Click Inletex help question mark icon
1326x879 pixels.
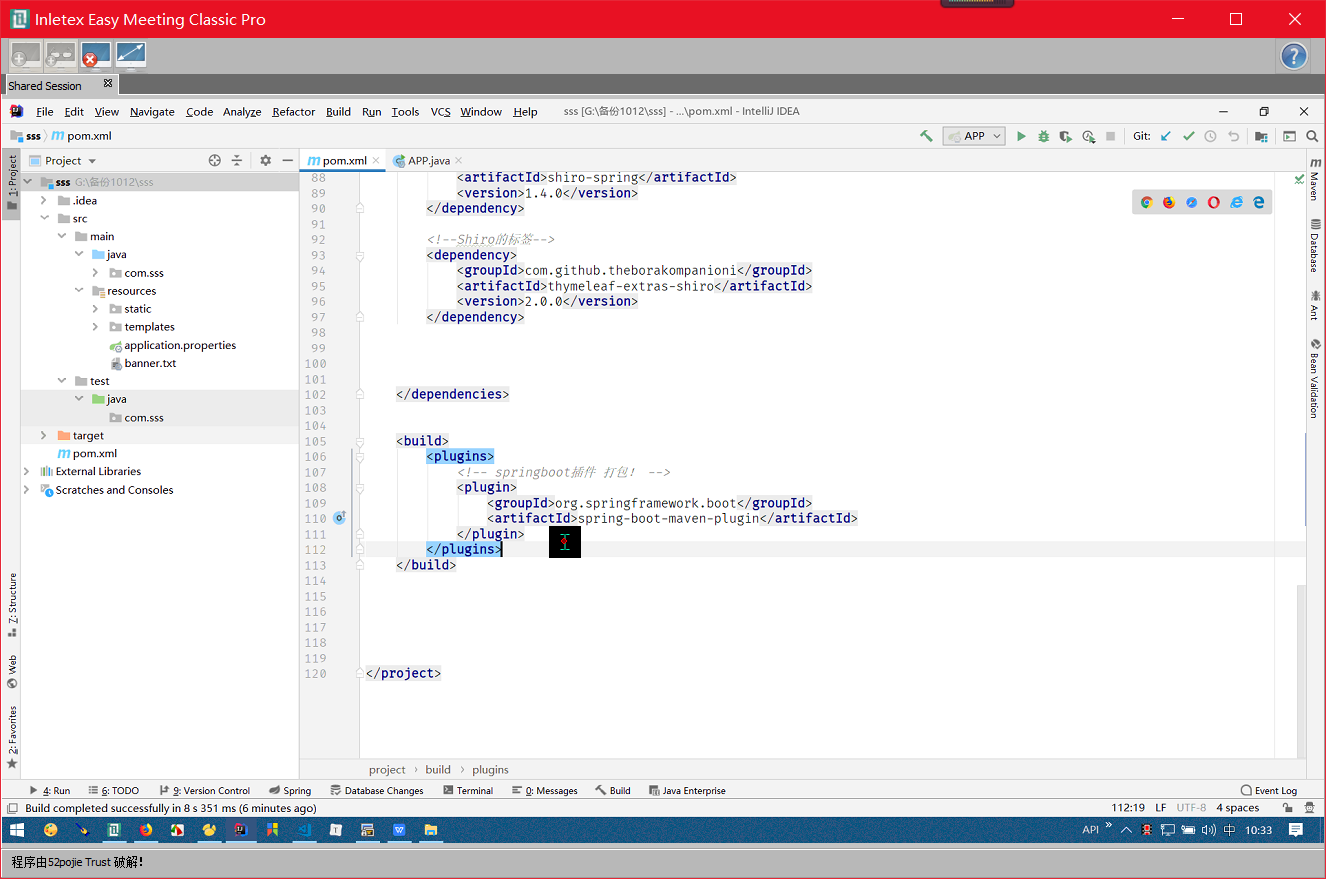[x=1294, y=56]
